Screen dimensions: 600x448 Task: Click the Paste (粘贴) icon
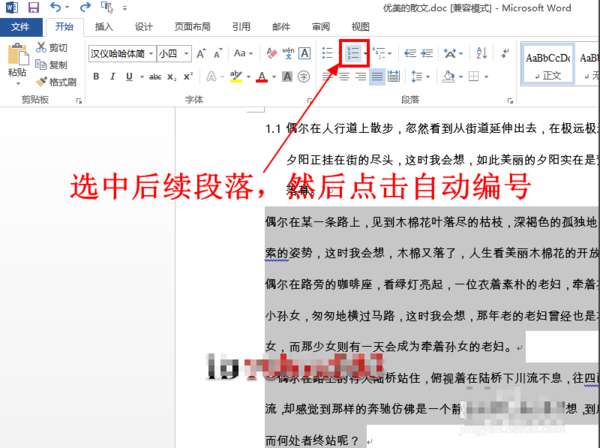[18, 55]
